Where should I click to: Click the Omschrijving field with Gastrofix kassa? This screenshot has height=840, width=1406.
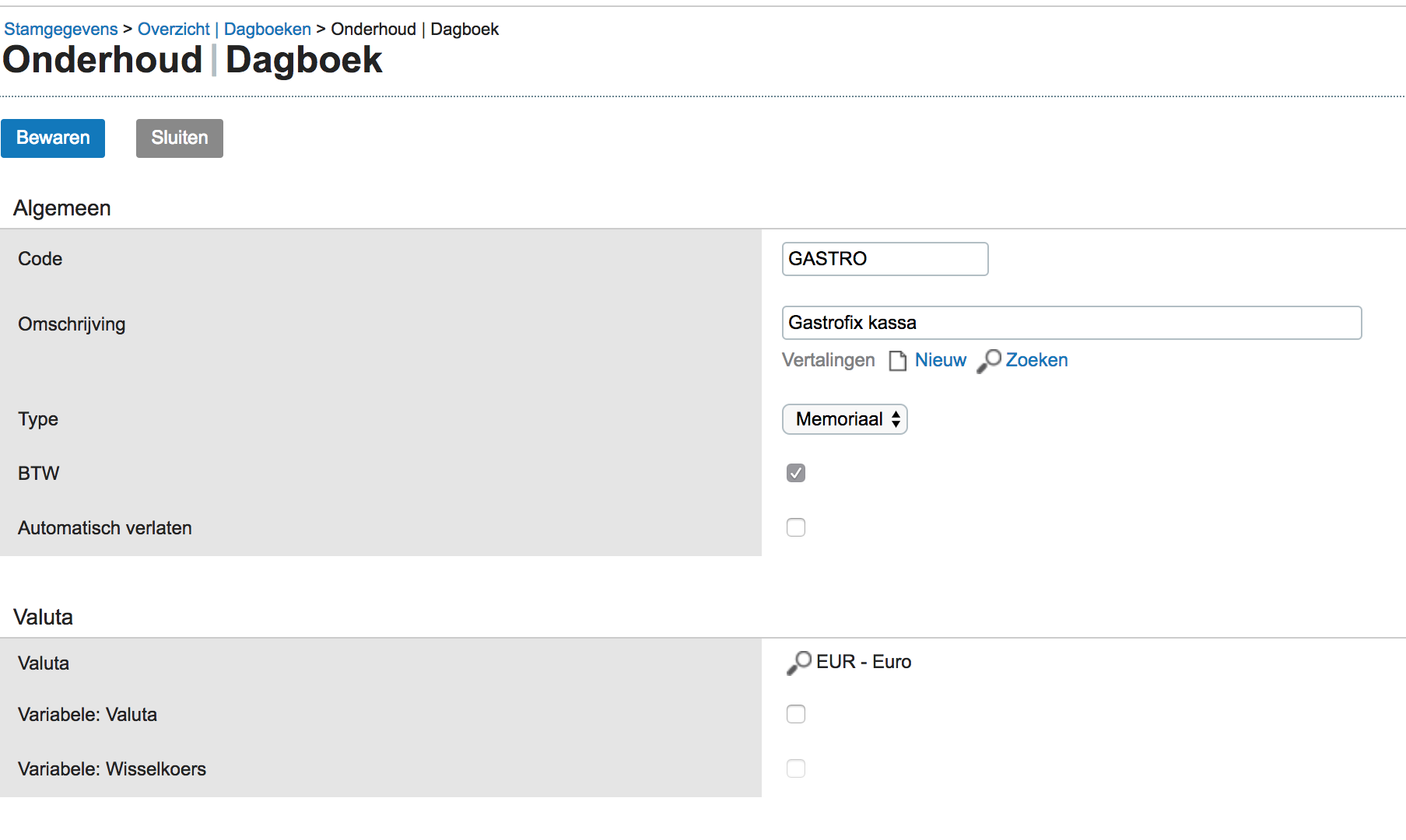pyautogui.click(x=1071, y=323)
